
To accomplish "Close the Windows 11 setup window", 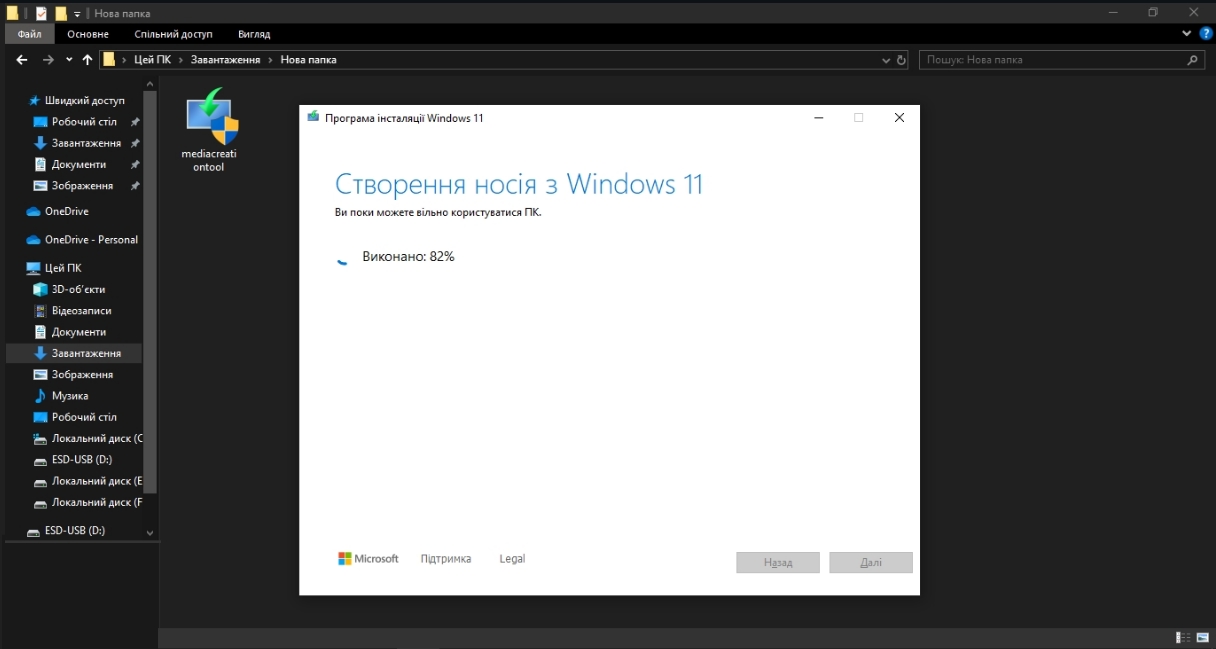I will 899,117.
